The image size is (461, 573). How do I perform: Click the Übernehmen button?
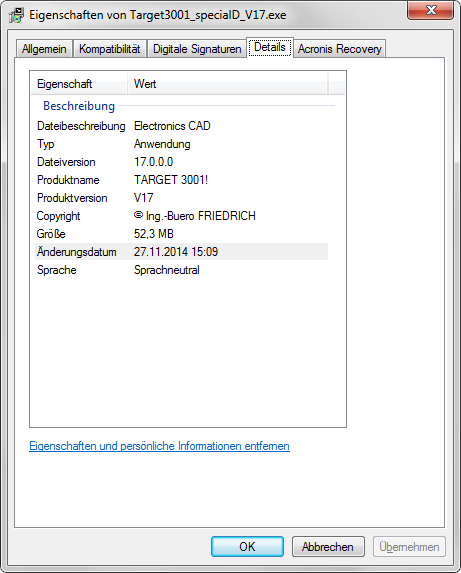pyautogui.click(x=409, y=547)
